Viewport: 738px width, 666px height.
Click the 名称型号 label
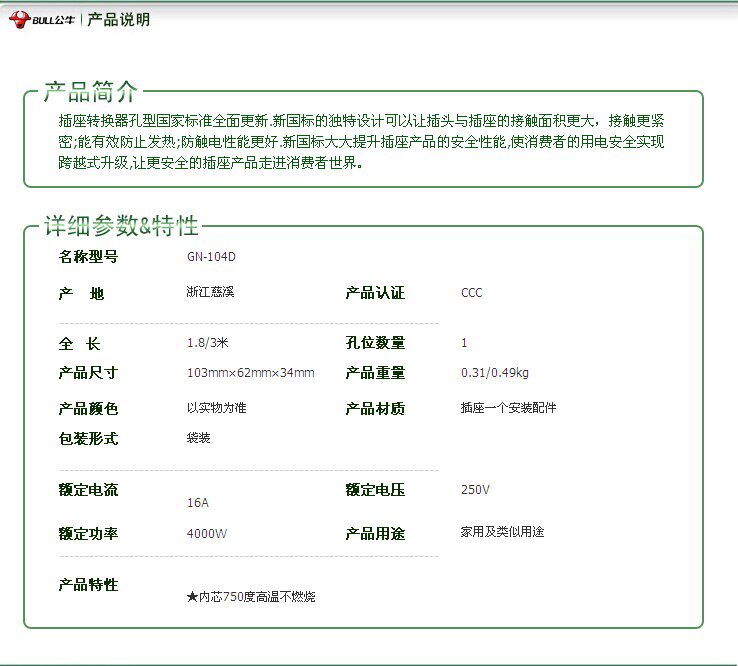click(x=88, y=257)
